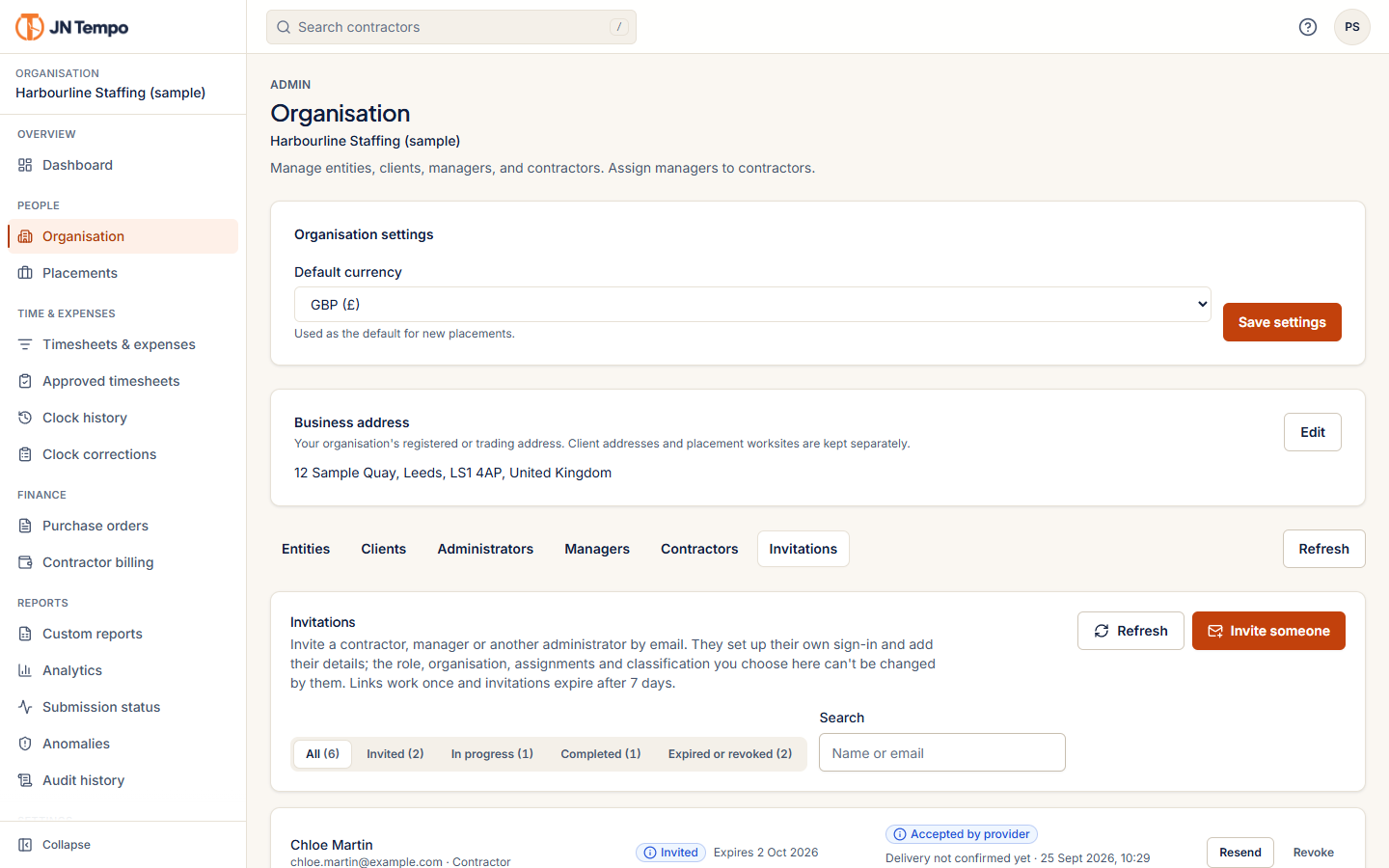Switch to the Administrators tab

(485, 549)
